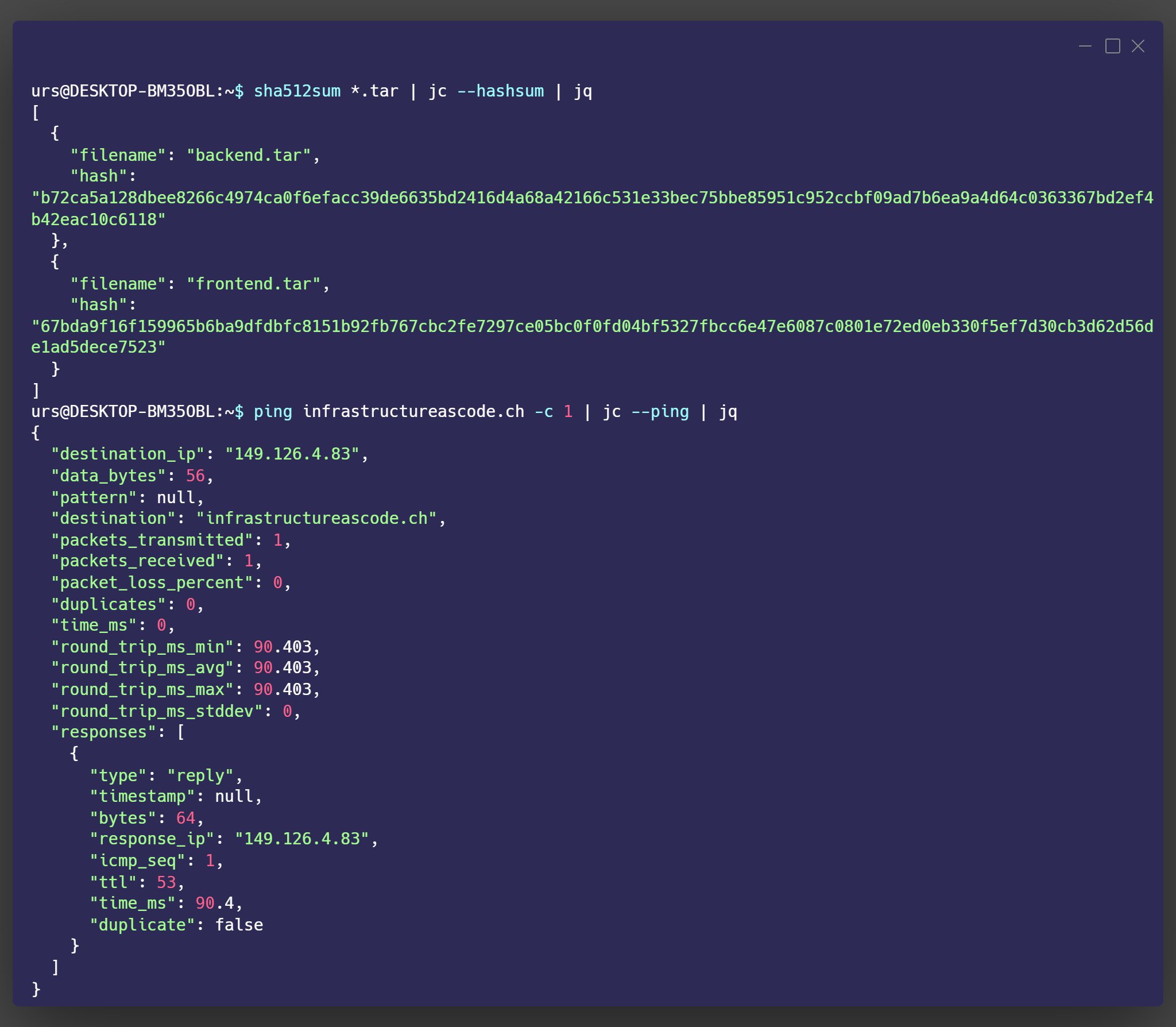
Task: Click the ping command text
Action: 273,411
